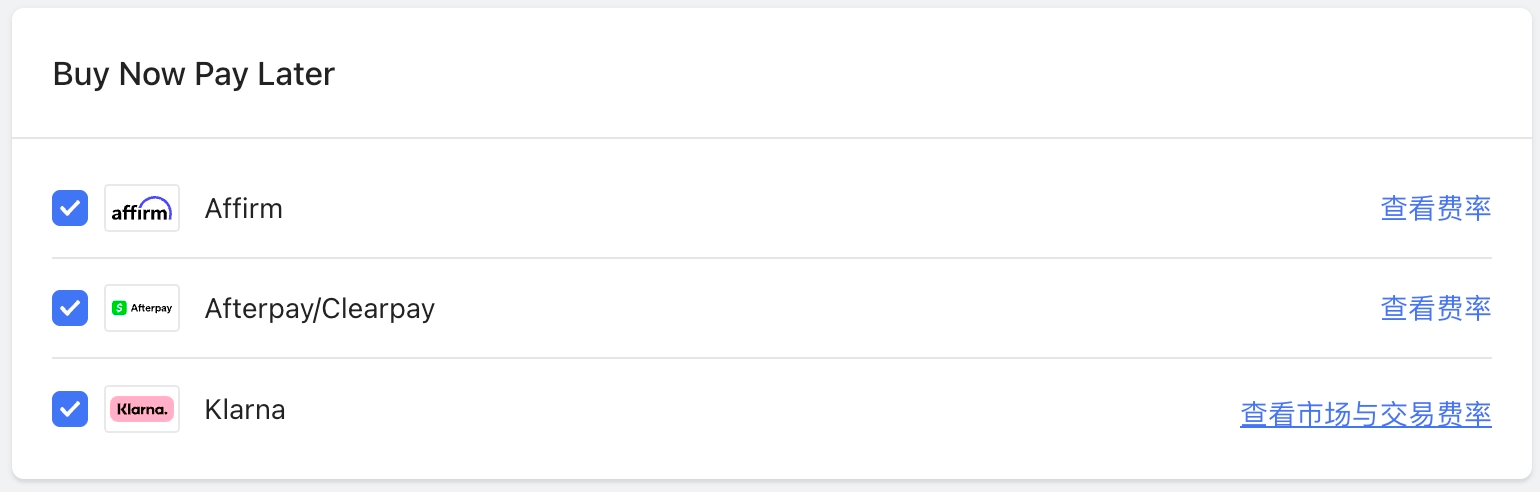
Task: Open the 查看费率 link for Affirm
Action: pyautogui.click(x=1435, y=208)
